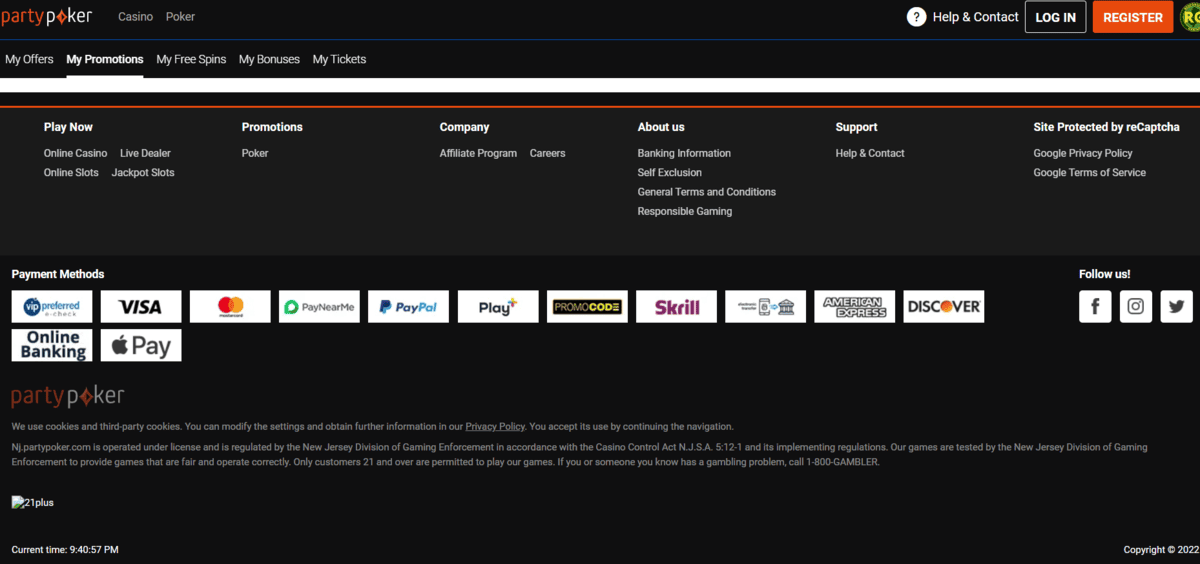Select the Play+ payment icon
Screen dimensions: 1200x564
(x=498, y=307)
